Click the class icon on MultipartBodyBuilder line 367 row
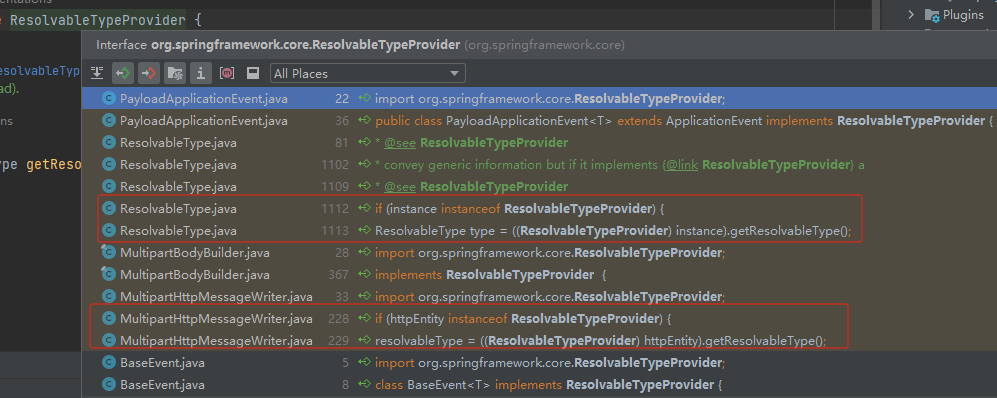Screen dimensions: 997x398 [x=109, y=275]
